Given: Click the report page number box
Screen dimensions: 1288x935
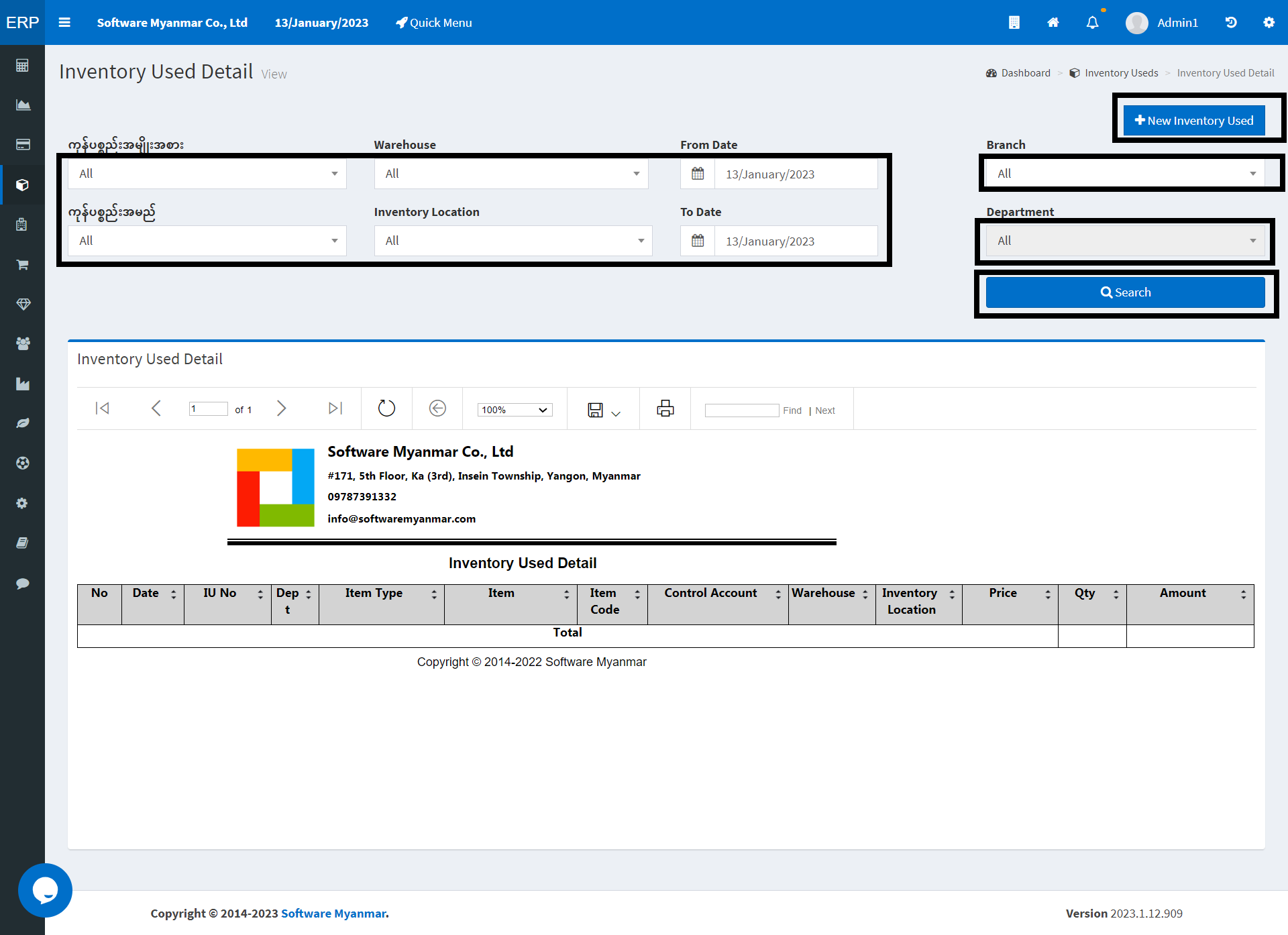Looking at the screenshot, I should click(x=208, y=408).
